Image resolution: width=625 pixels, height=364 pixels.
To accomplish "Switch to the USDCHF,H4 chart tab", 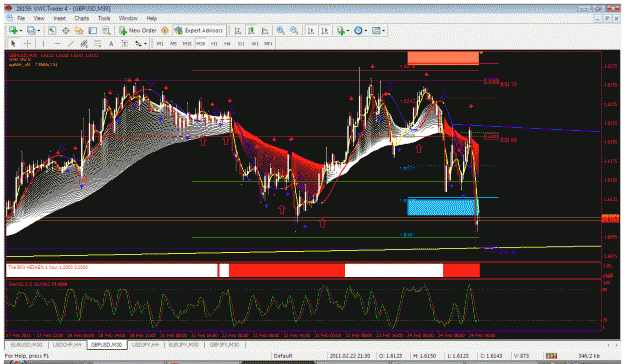I will pyautogui.click(x=67, y=345).
